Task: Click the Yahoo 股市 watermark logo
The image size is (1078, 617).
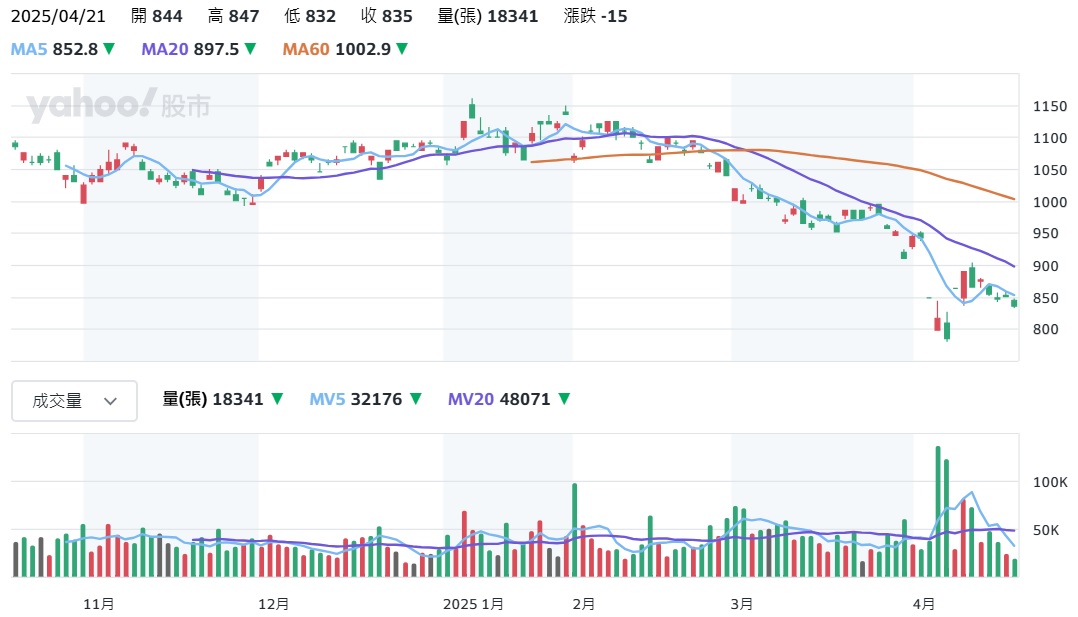Action: [118, 105]
